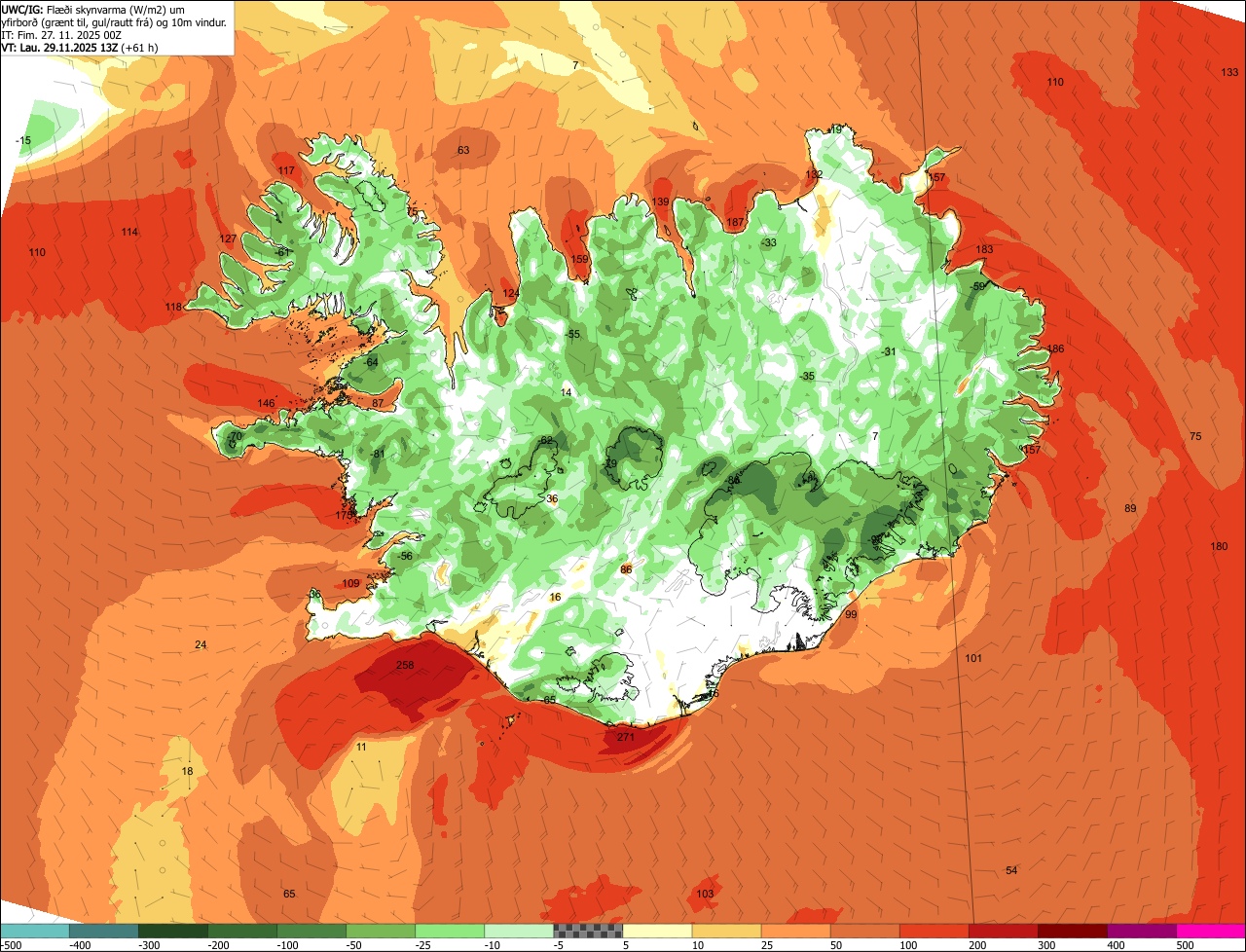Click the 54 value in the lower right sea
The image size is (1246, 952).
pos(1011,870)
